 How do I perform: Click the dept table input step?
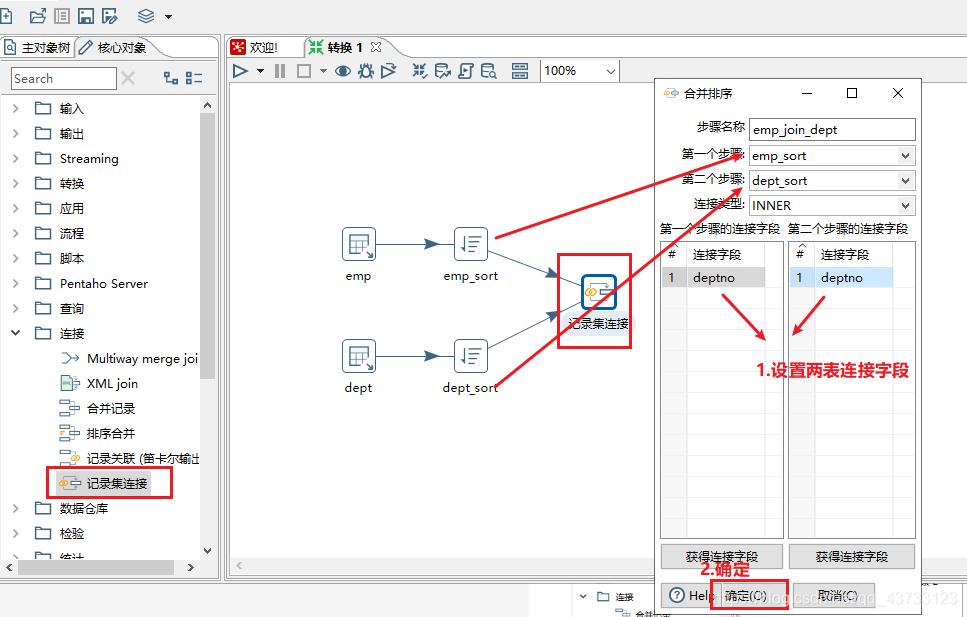coord(359,356)
